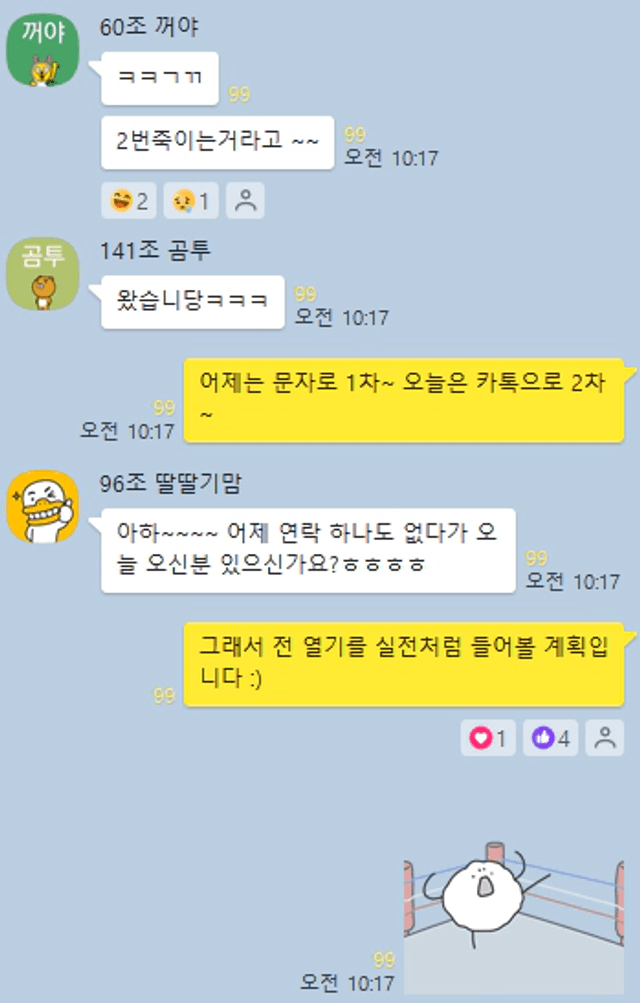Image resolution: width=640 pixels, height=1003 pixels.
Task: Select the yellow 어제는 문자로 1차 message bubble
Action: [404, 400]
